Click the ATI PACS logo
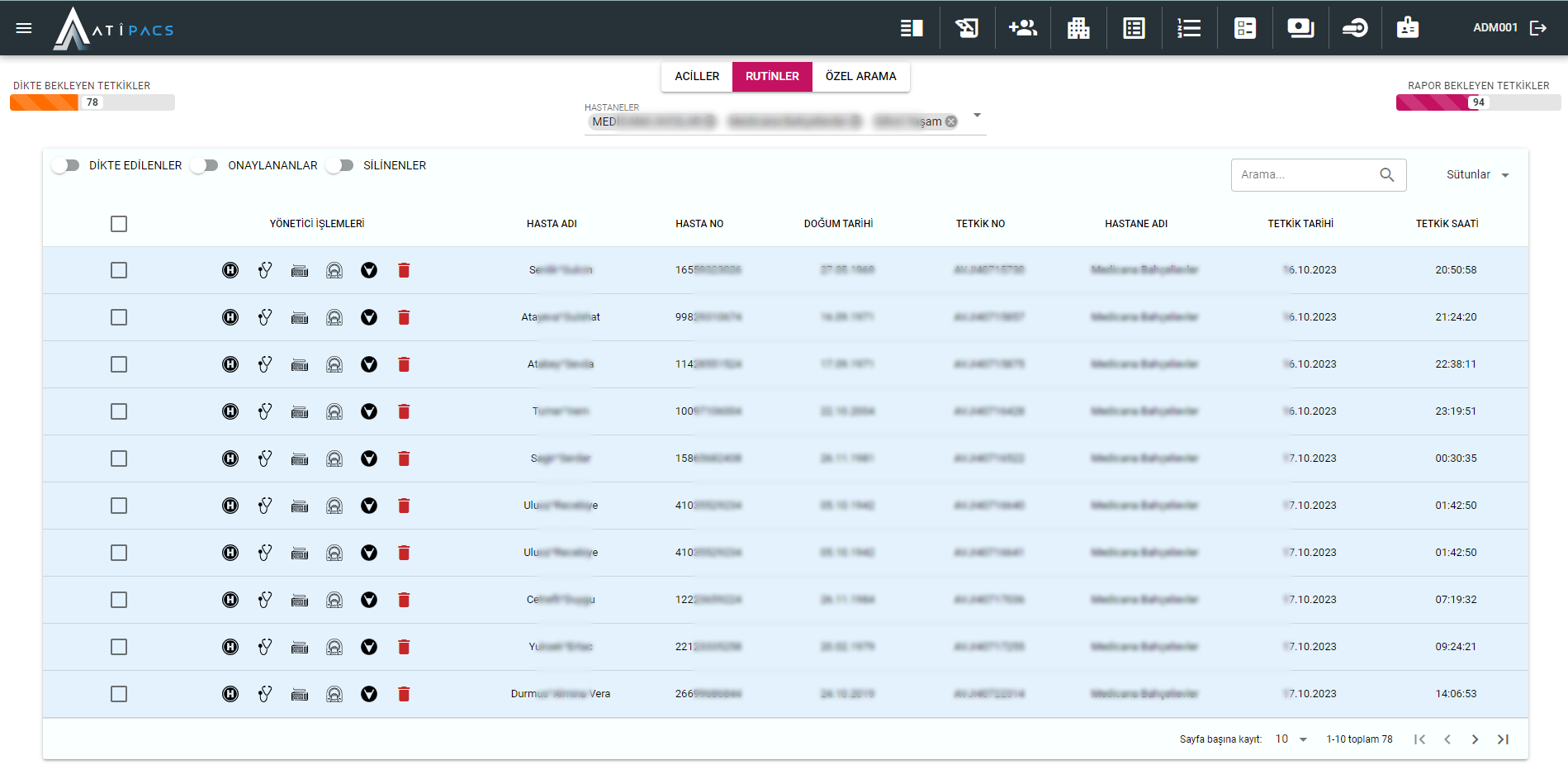Screen dimensions: 1568x784 click(114, 29)
